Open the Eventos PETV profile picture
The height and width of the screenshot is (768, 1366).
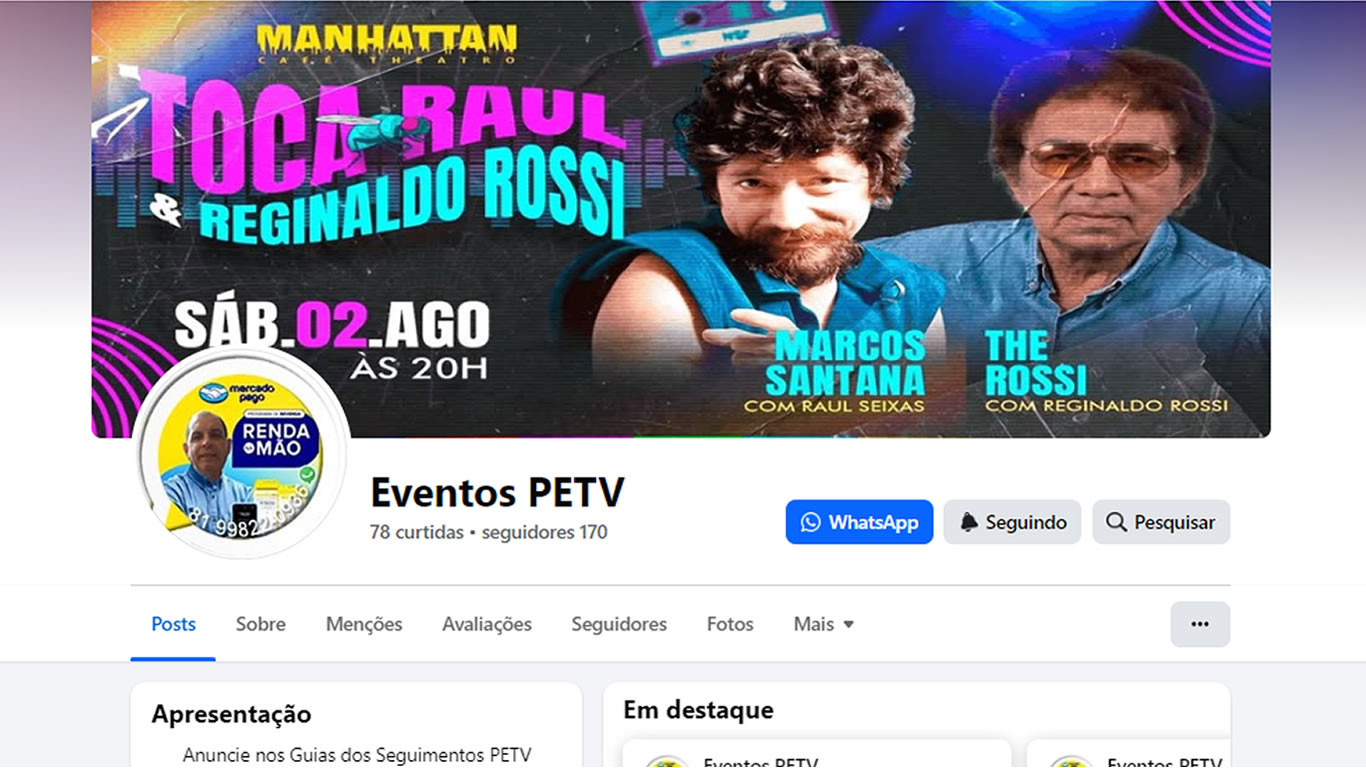pos(240,453)
